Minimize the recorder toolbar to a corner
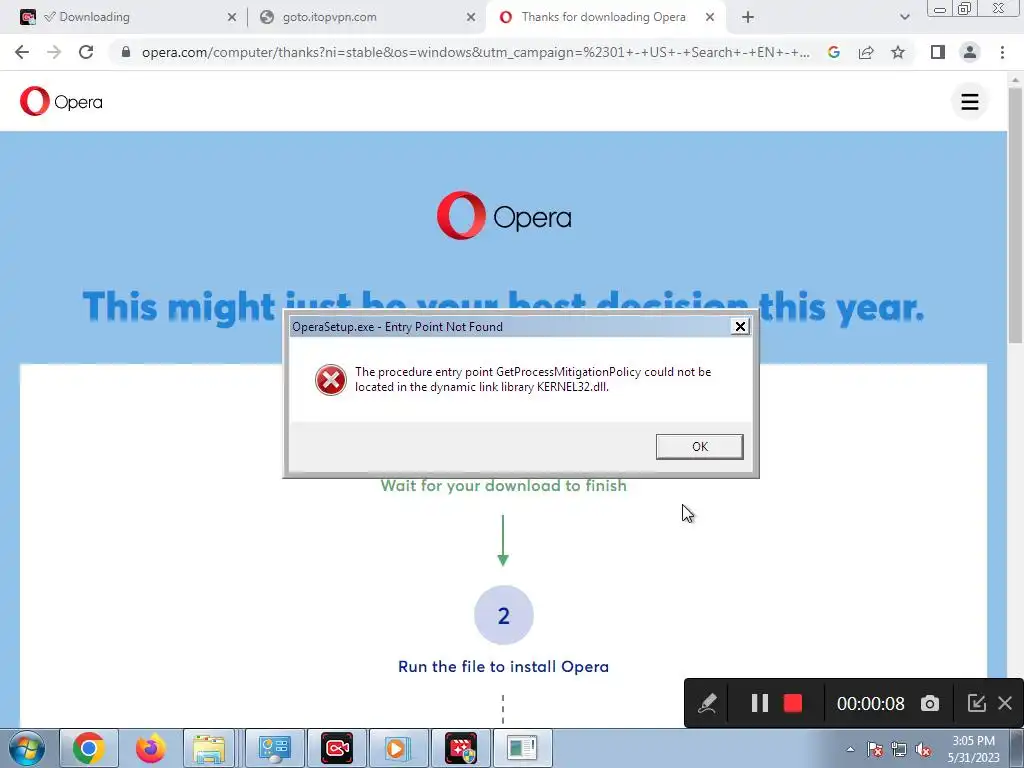 pos(976,703)
